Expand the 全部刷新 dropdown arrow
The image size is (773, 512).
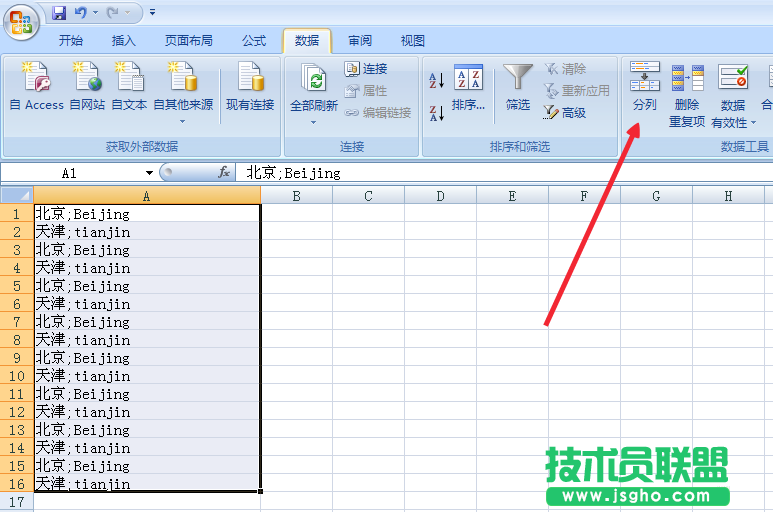point(314,122)
